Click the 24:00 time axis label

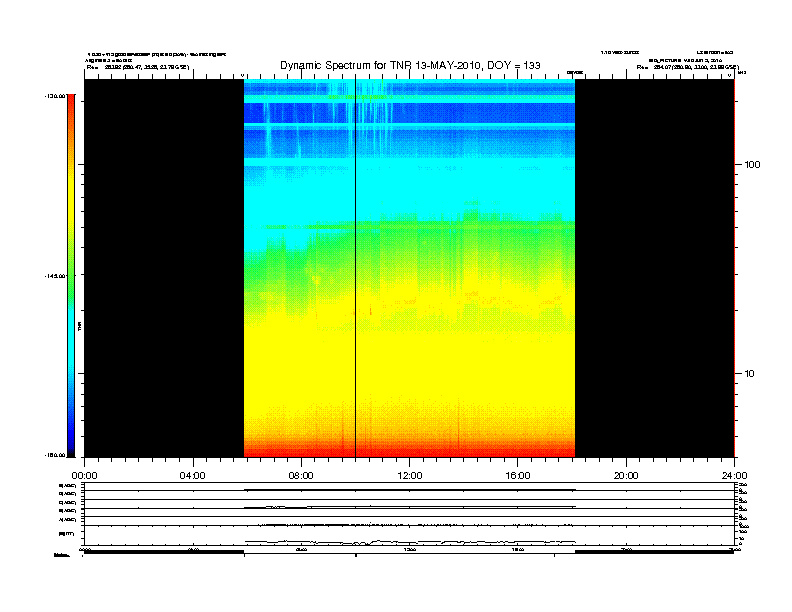click(734, 476)
